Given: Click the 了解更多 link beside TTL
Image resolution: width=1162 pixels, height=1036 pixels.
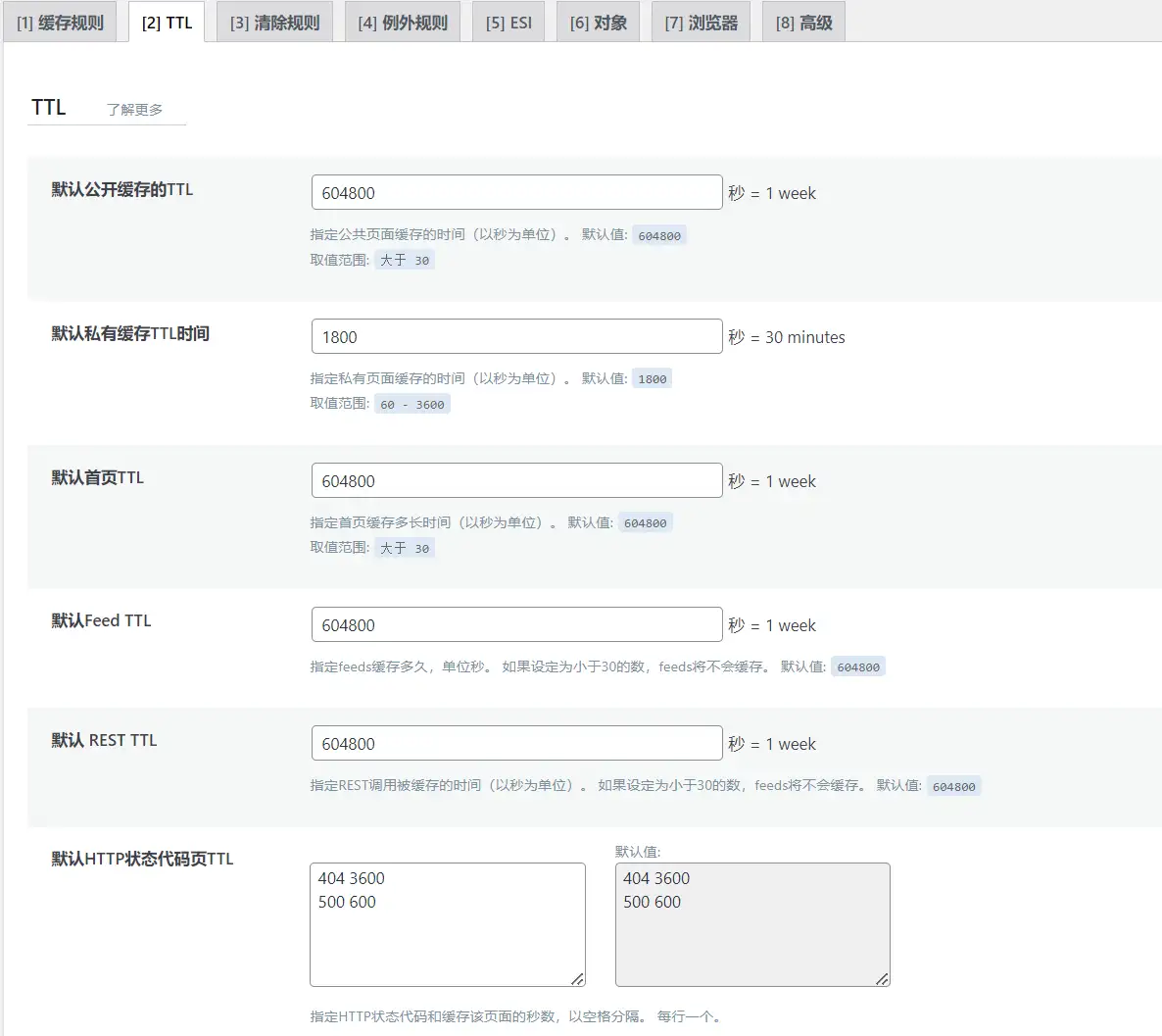Looking at the screenshot, I should click(x=134, y=110).
